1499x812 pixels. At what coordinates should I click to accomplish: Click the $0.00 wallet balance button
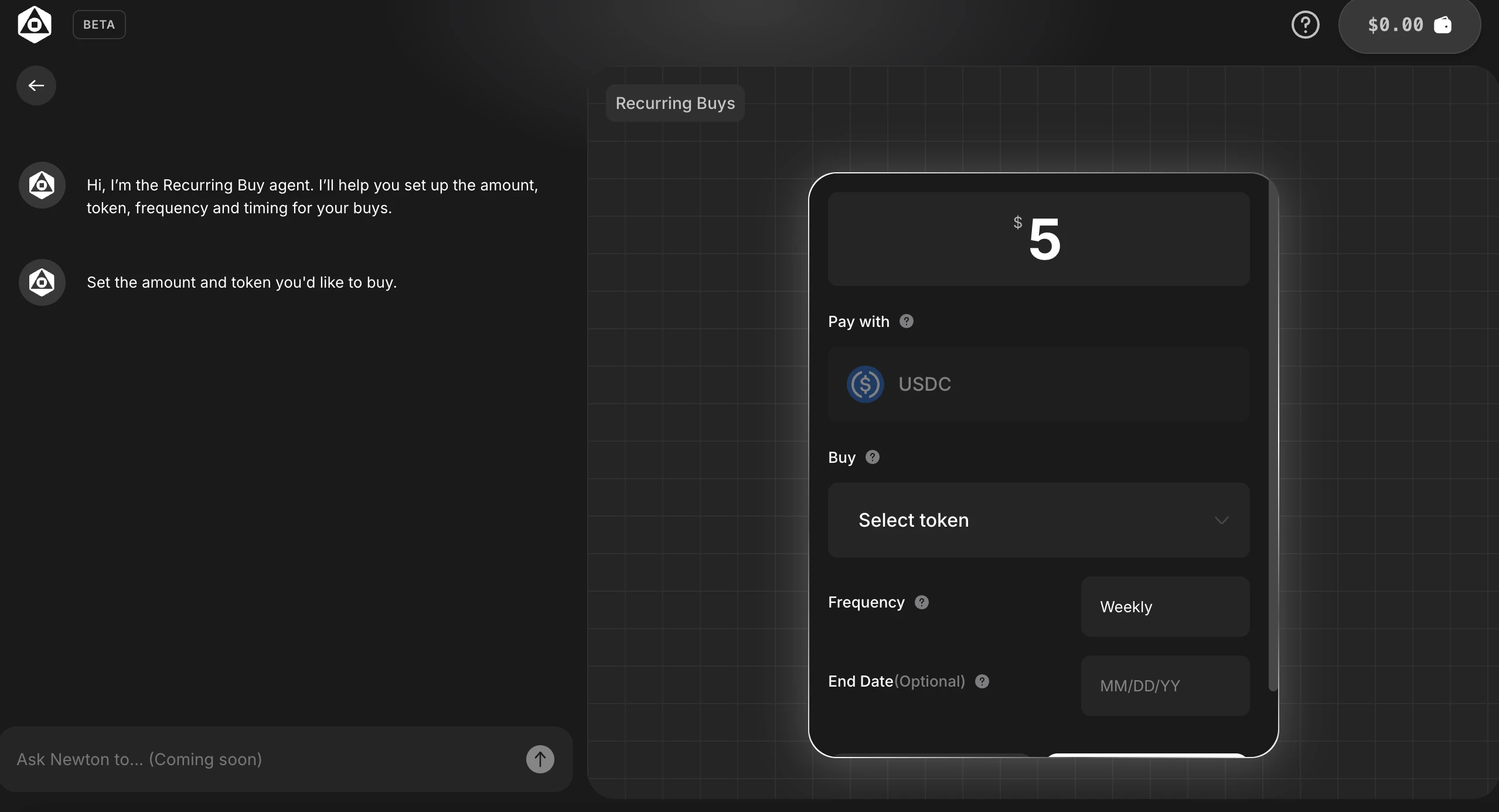coord(1395,25)
